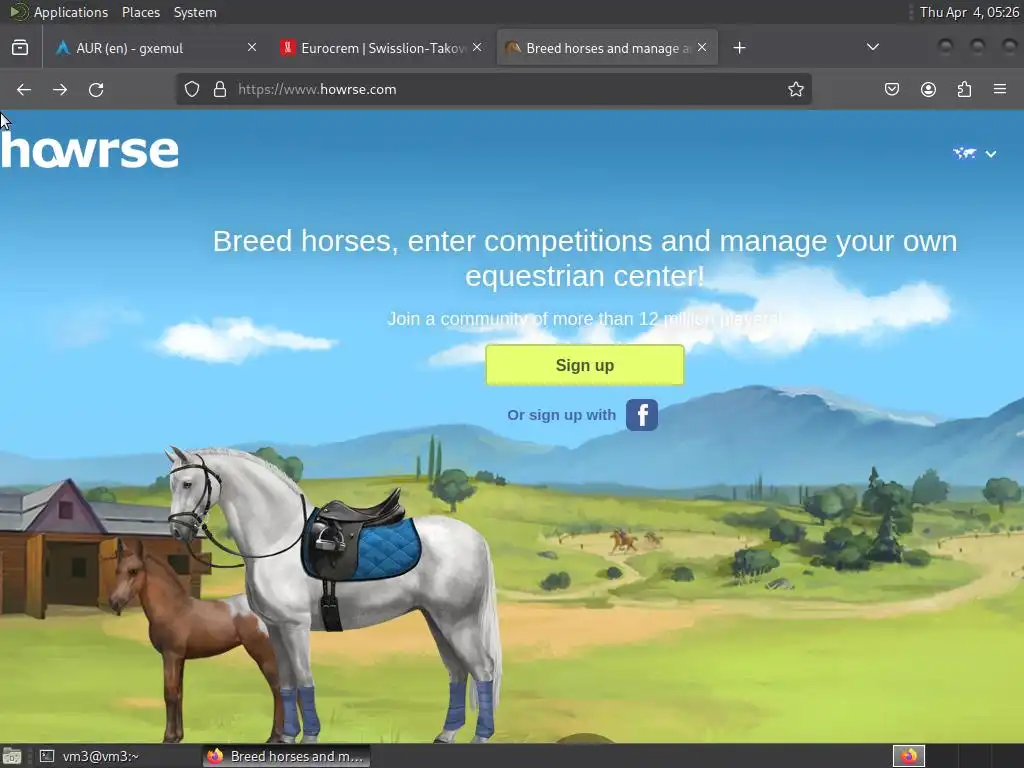Click the forward navigation arrow
This screenshot has width=1024, height=768.
(60, 89)
